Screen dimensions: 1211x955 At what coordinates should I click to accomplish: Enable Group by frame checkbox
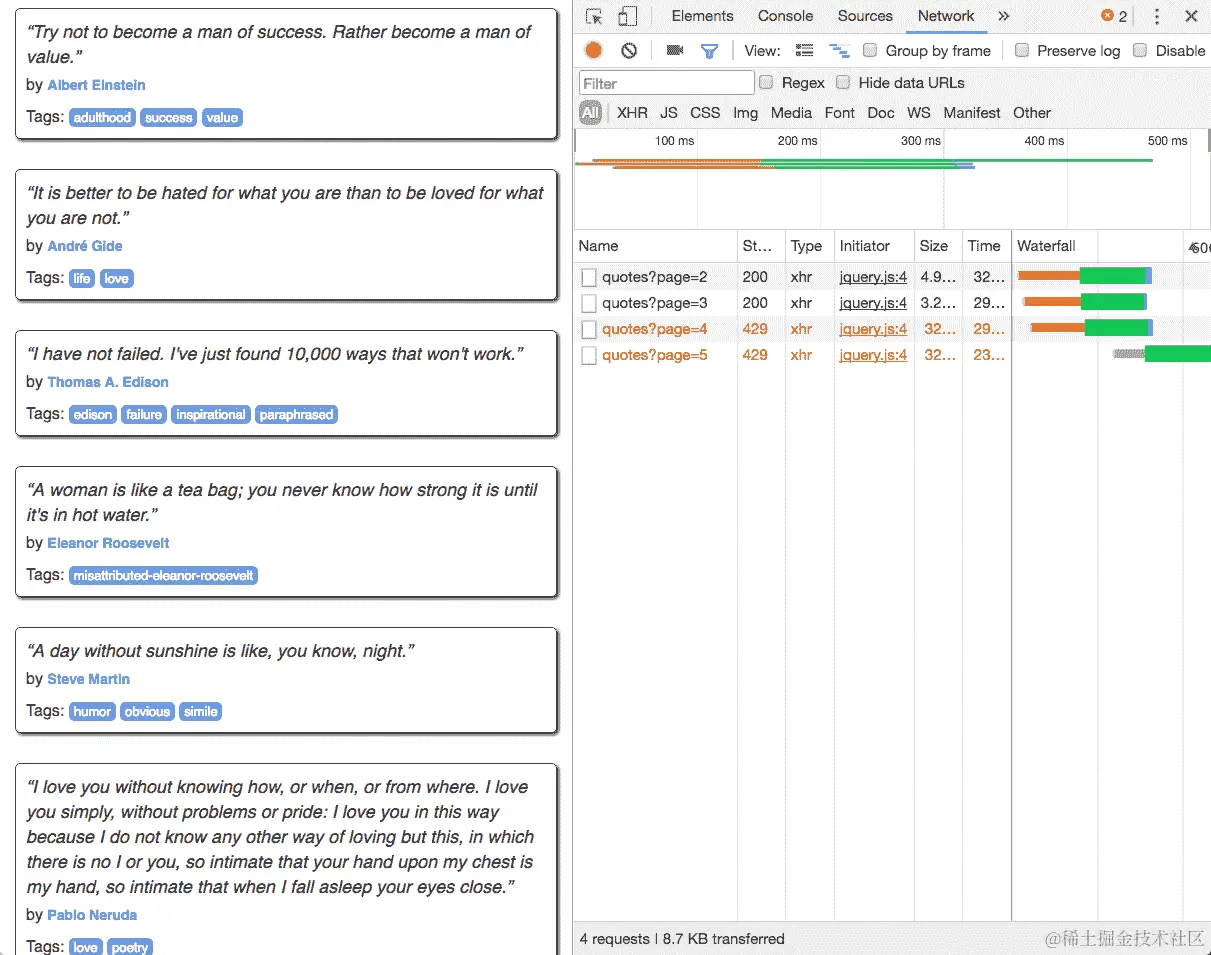(870, 50)
